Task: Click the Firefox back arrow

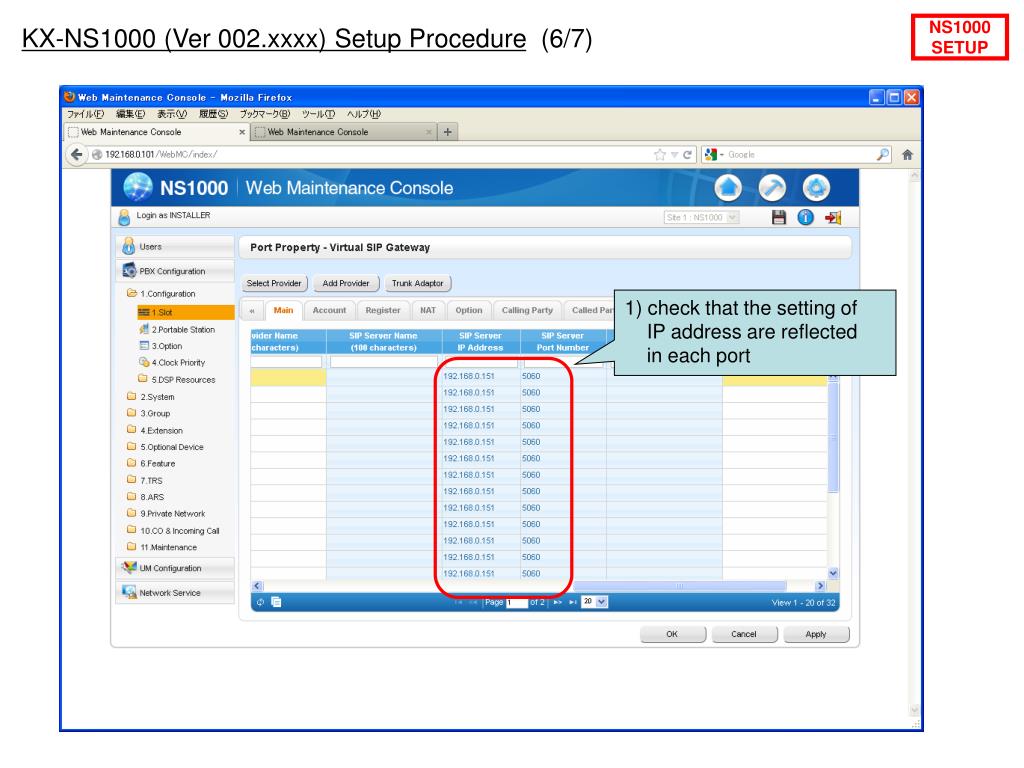Action: [77, 155]
